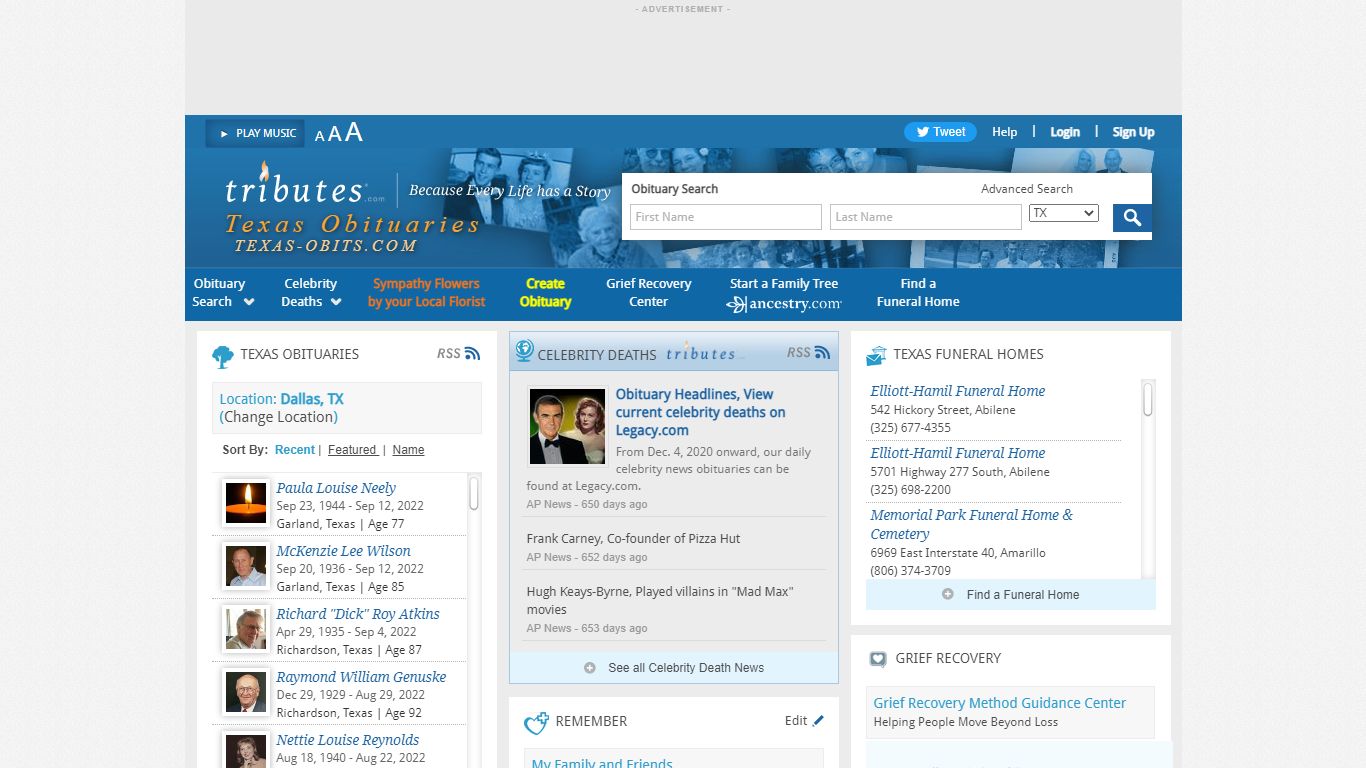
Task: Open Grief Recovery Method Guidance Center
Action: [1000, 703]
